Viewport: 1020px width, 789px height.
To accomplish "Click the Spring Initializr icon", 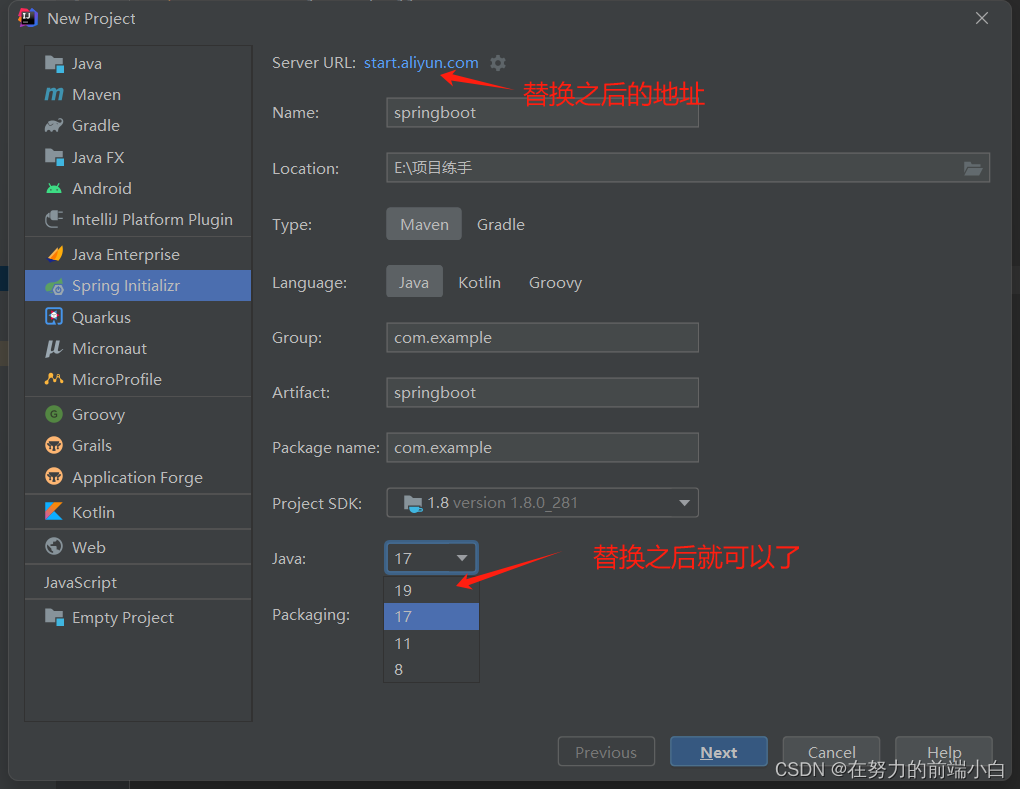I will (54, 286).
